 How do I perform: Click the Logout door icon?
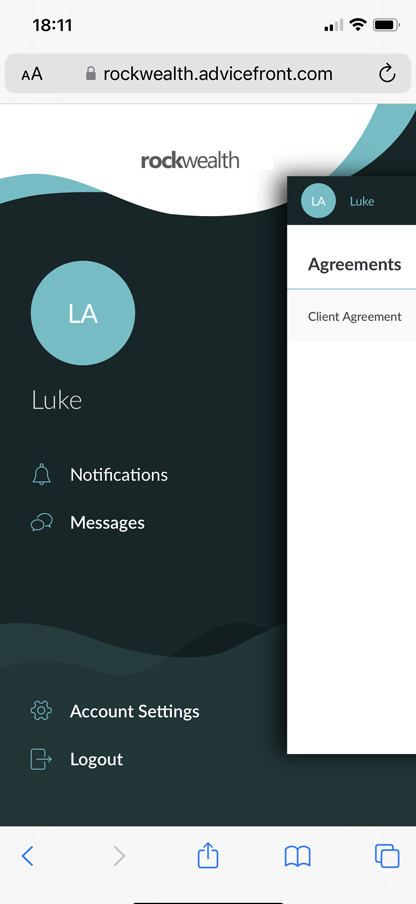pyautogui.click(x=41, y=759)
